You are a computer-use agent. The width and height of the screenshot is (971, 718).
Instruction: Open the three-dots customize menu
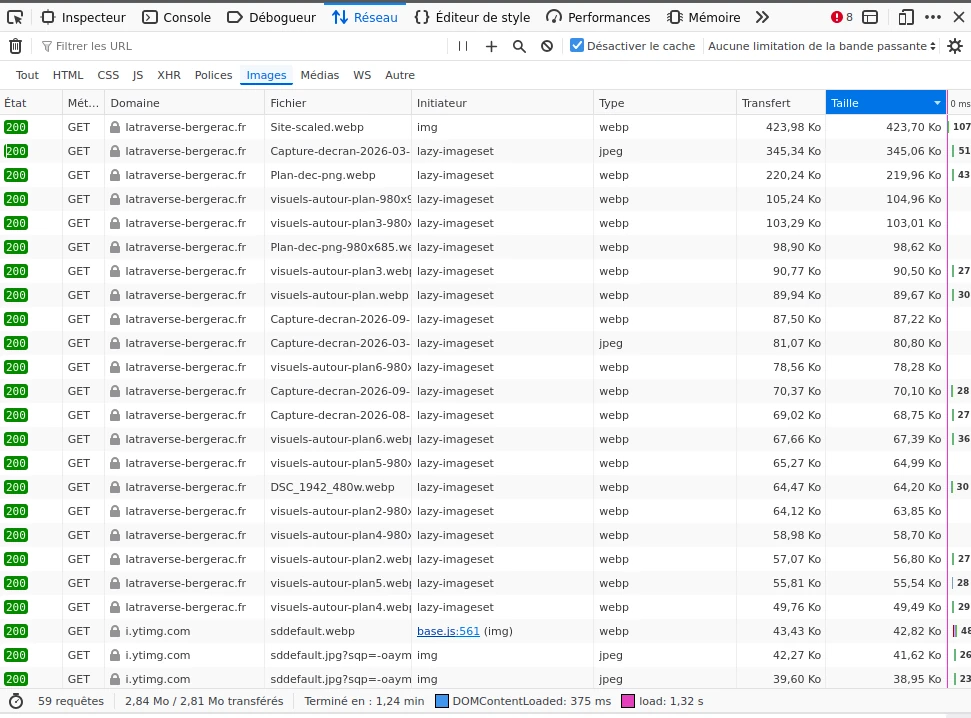[x=933, y=17]
